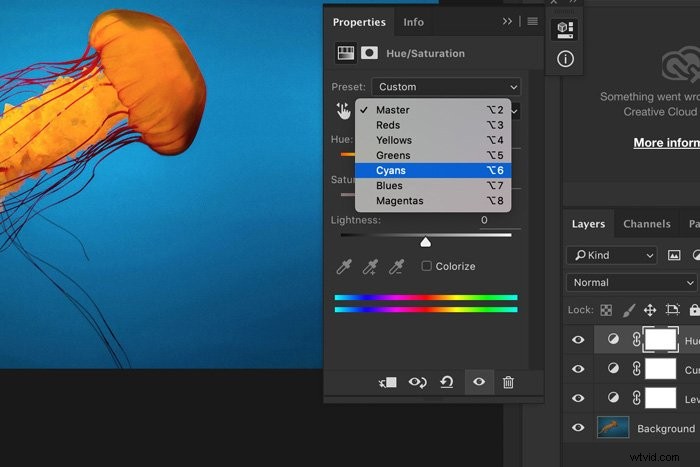Click adjustment icon on Levels layer row

click(613, 397)
